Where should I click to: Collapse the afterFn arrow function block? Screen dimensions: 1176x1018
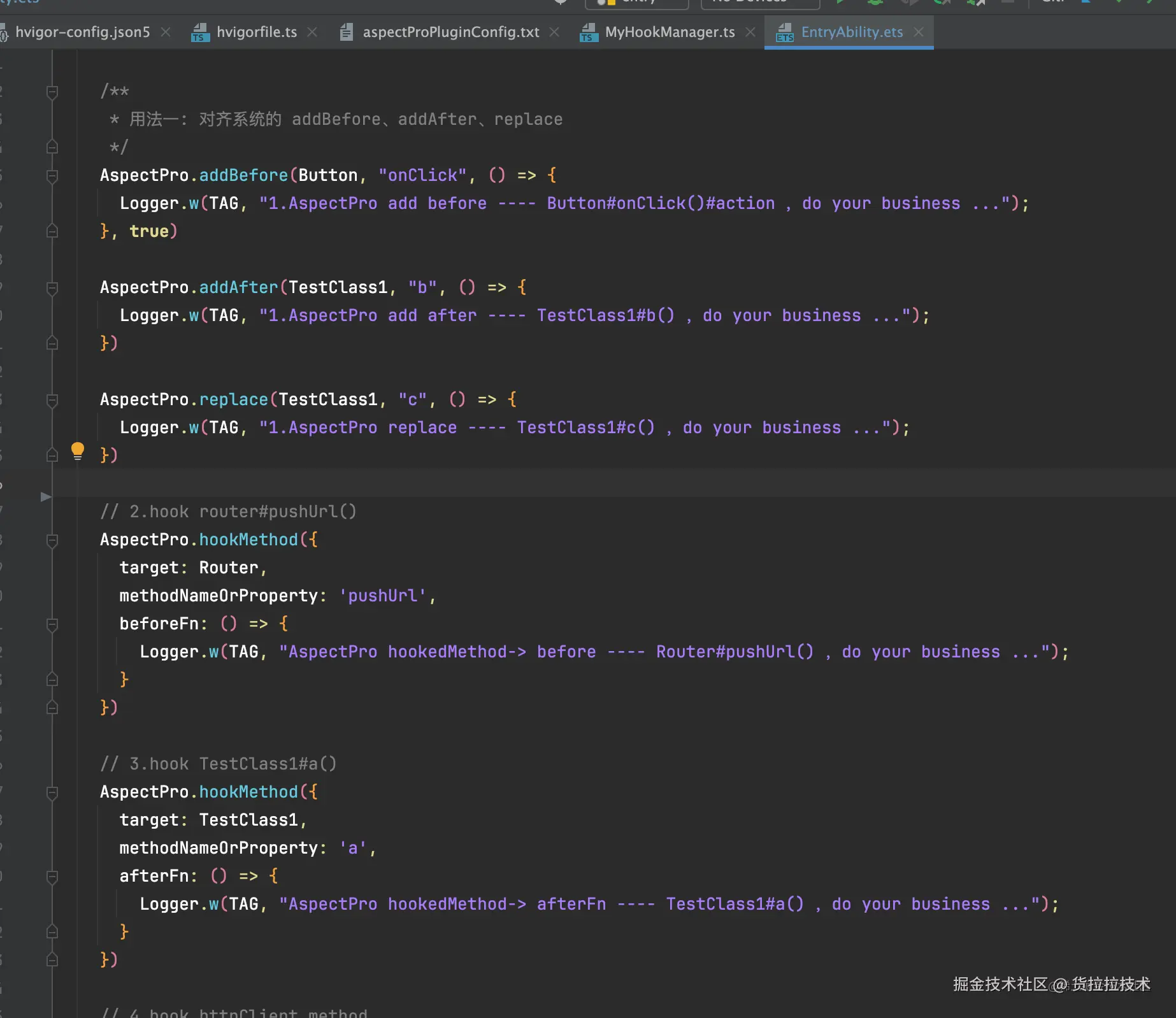tap(52, 877)
